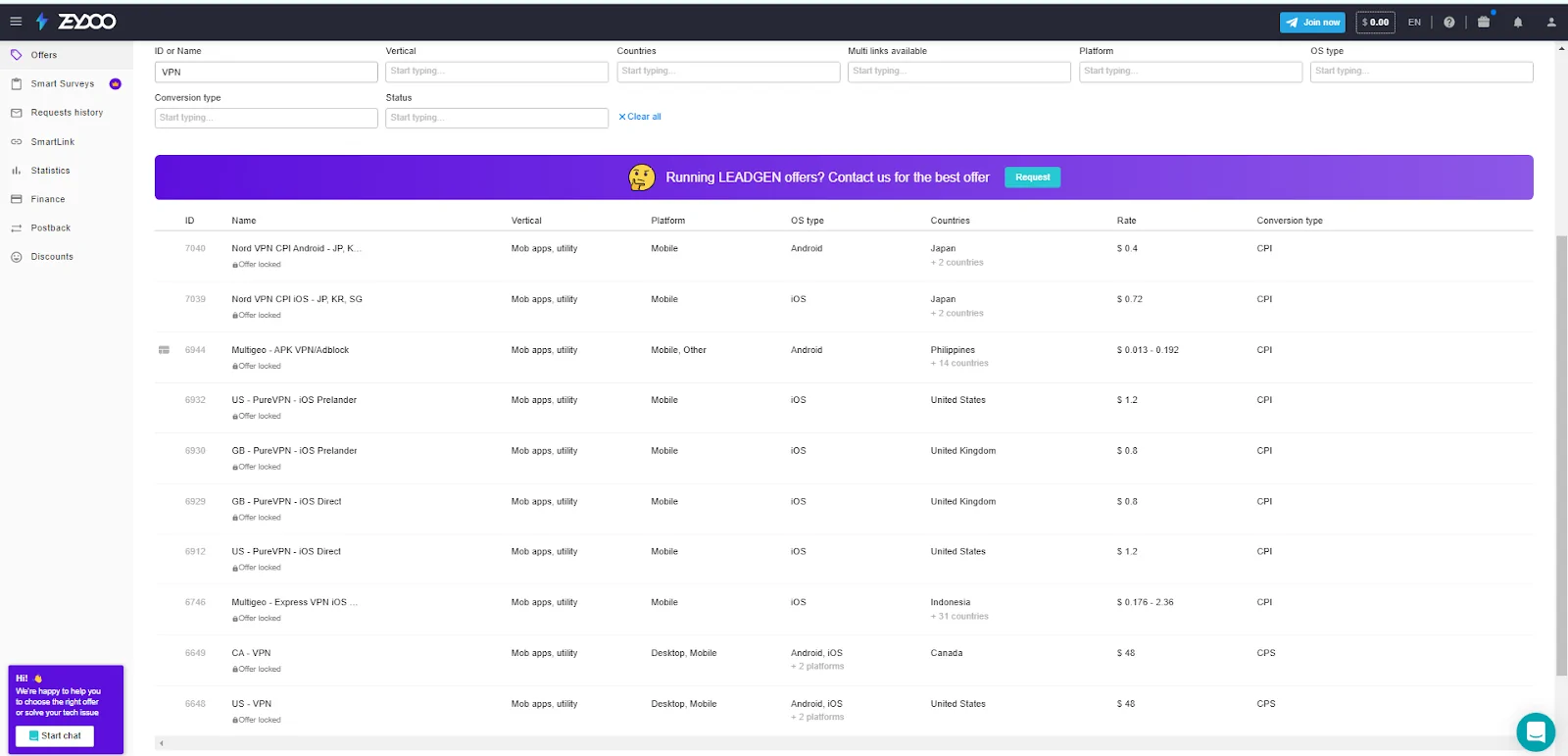
Task: Open the Vertical filter dropdown
Action: 497,72
